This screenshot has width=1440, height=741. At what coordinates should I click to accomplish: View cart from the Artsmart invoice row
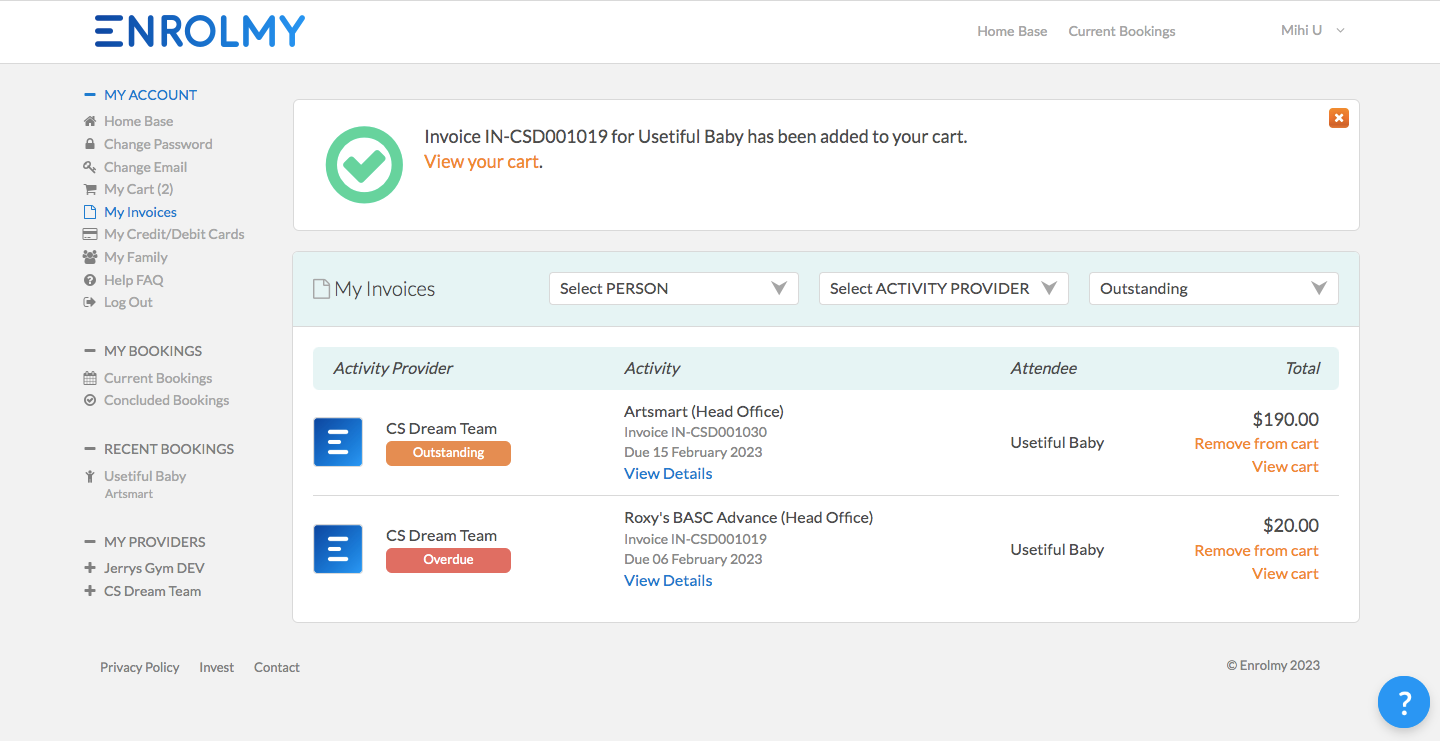point(1285,466)
